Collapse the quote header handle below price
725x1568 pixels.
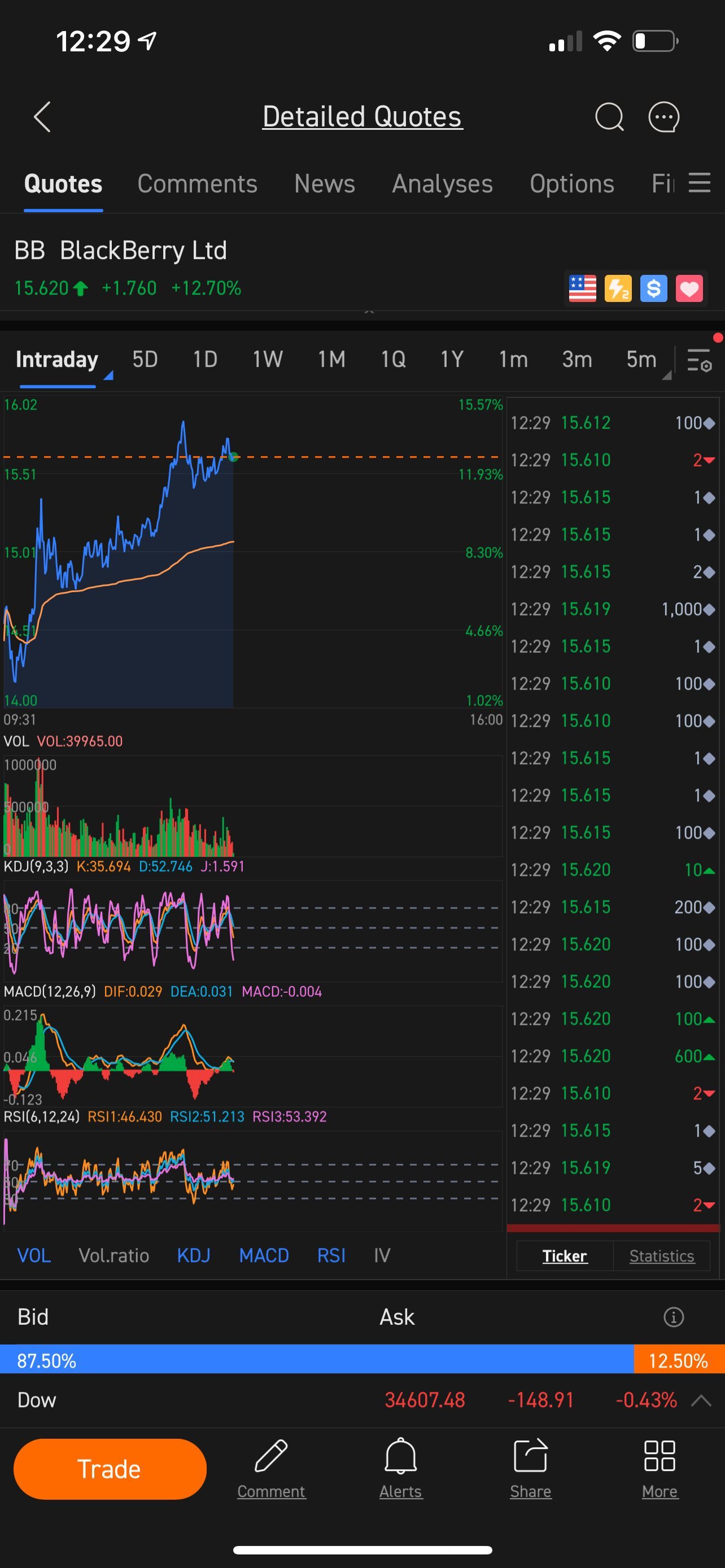pyautogui.click(x=369, y=312)
